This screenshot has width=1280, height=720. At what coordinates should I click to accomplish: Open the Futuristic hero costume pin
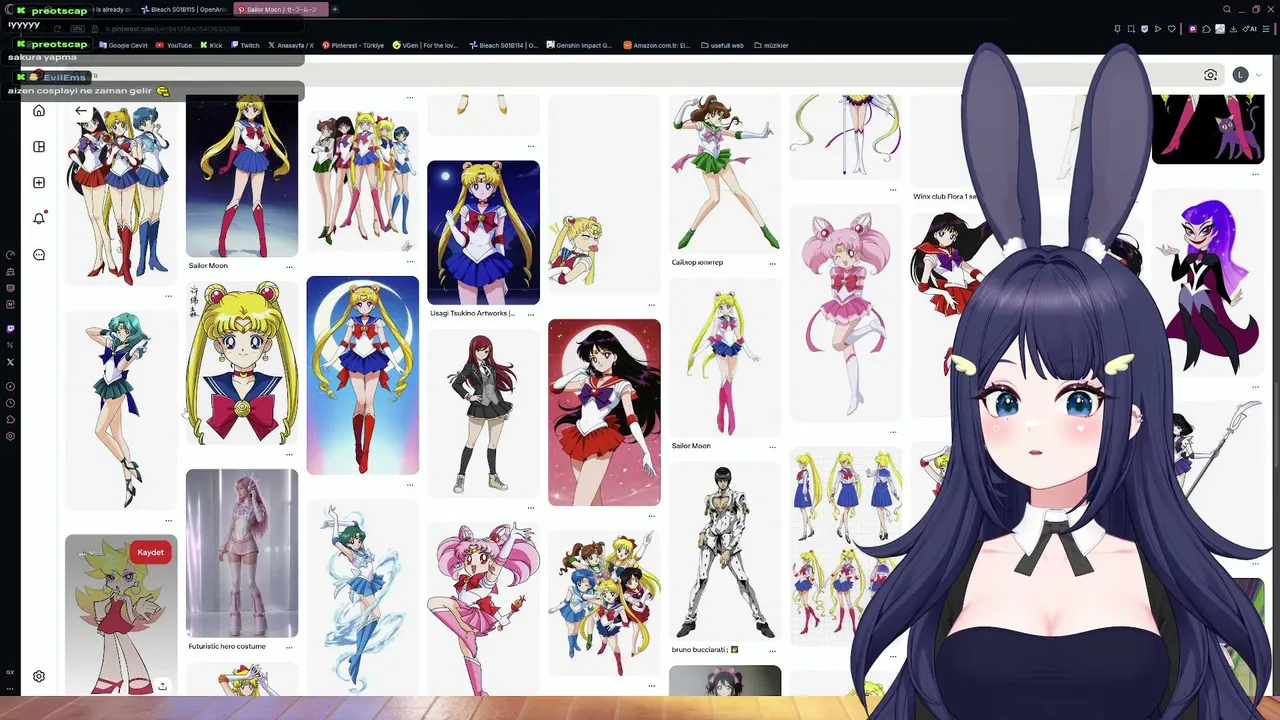pos(242,553)
